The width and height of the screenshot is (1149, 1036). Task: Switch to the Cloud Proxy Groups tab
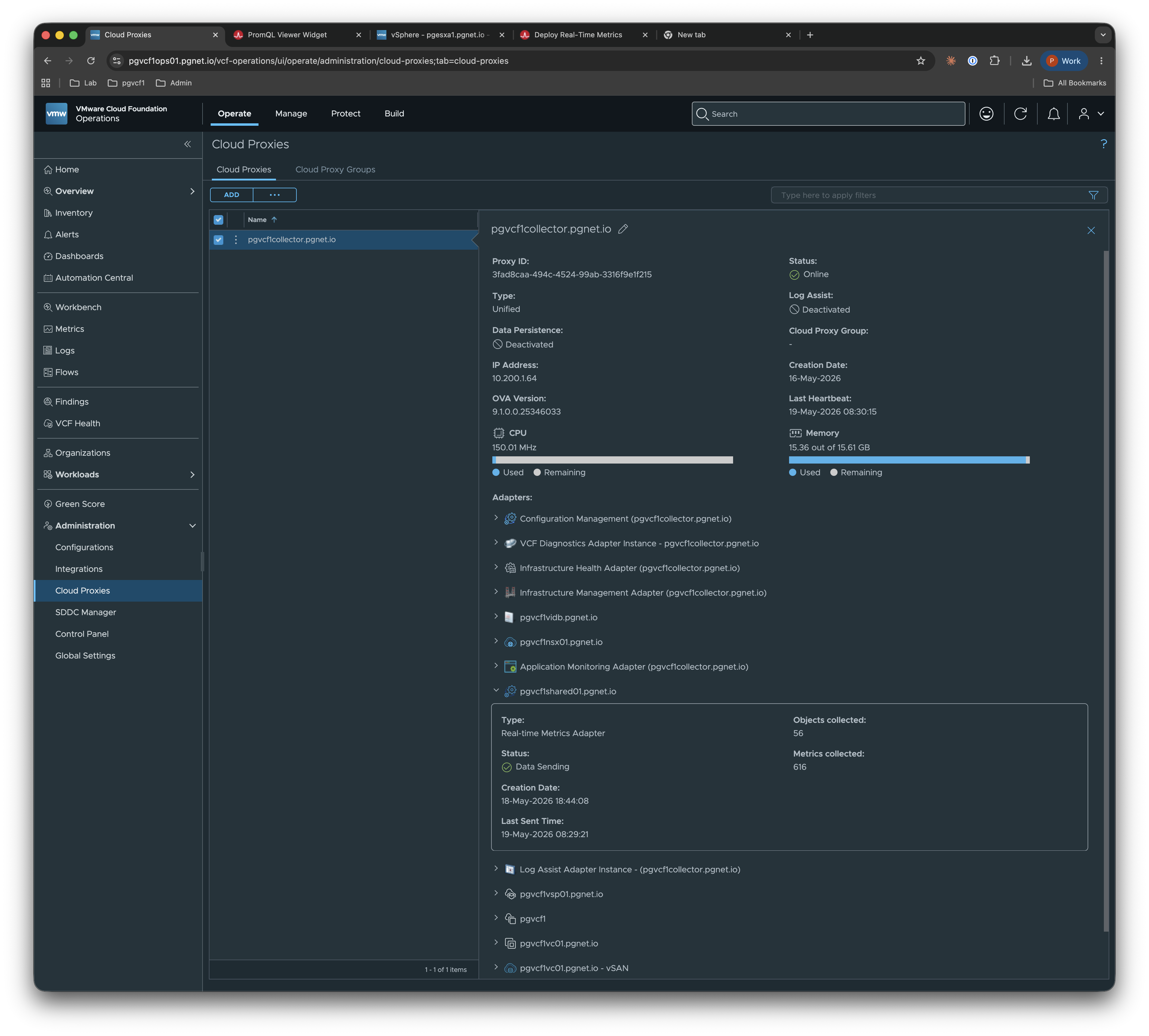tap(335, 170)
